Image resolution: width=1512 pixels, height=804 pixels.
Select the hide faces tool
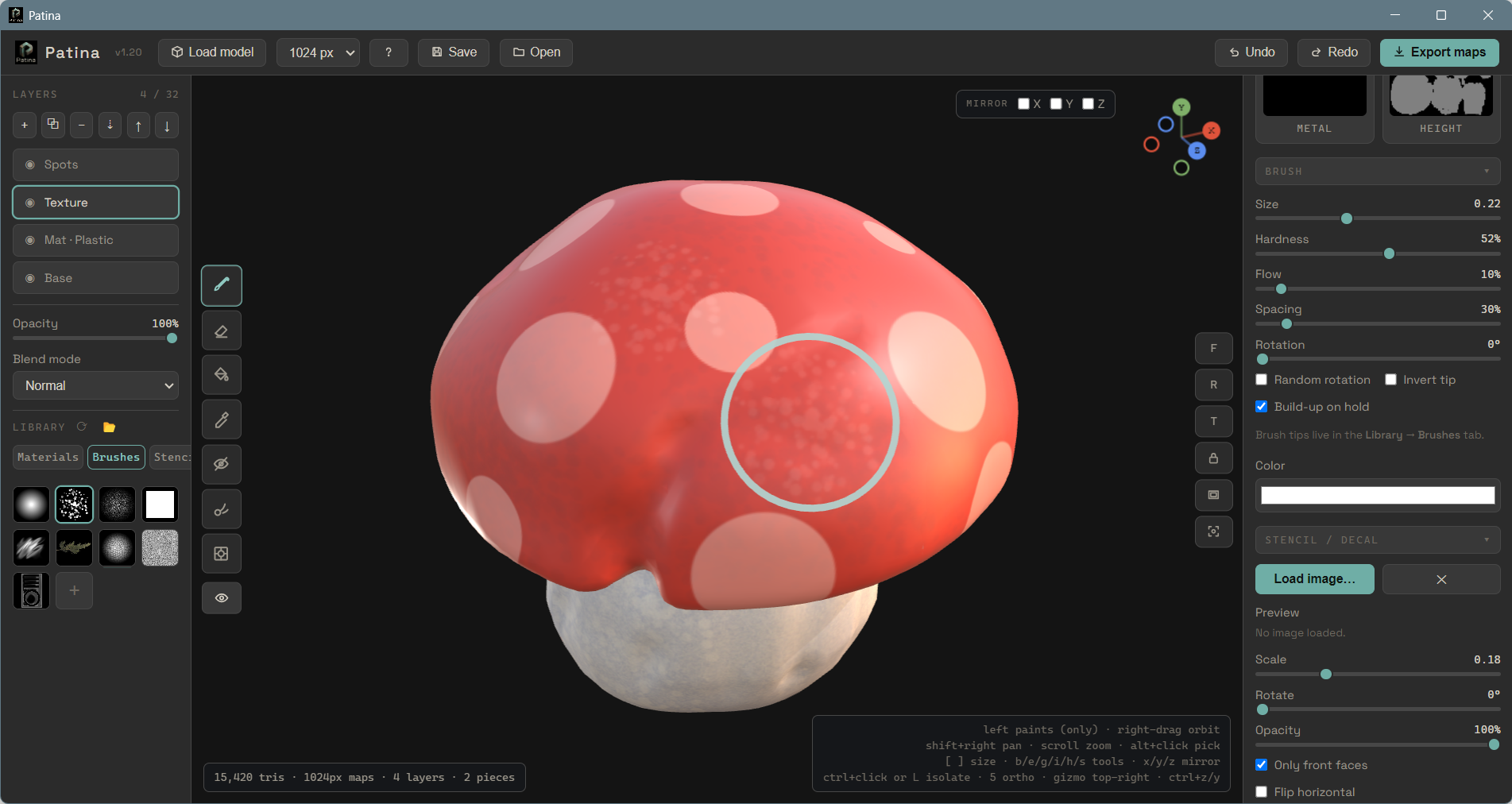click(222, 464)
